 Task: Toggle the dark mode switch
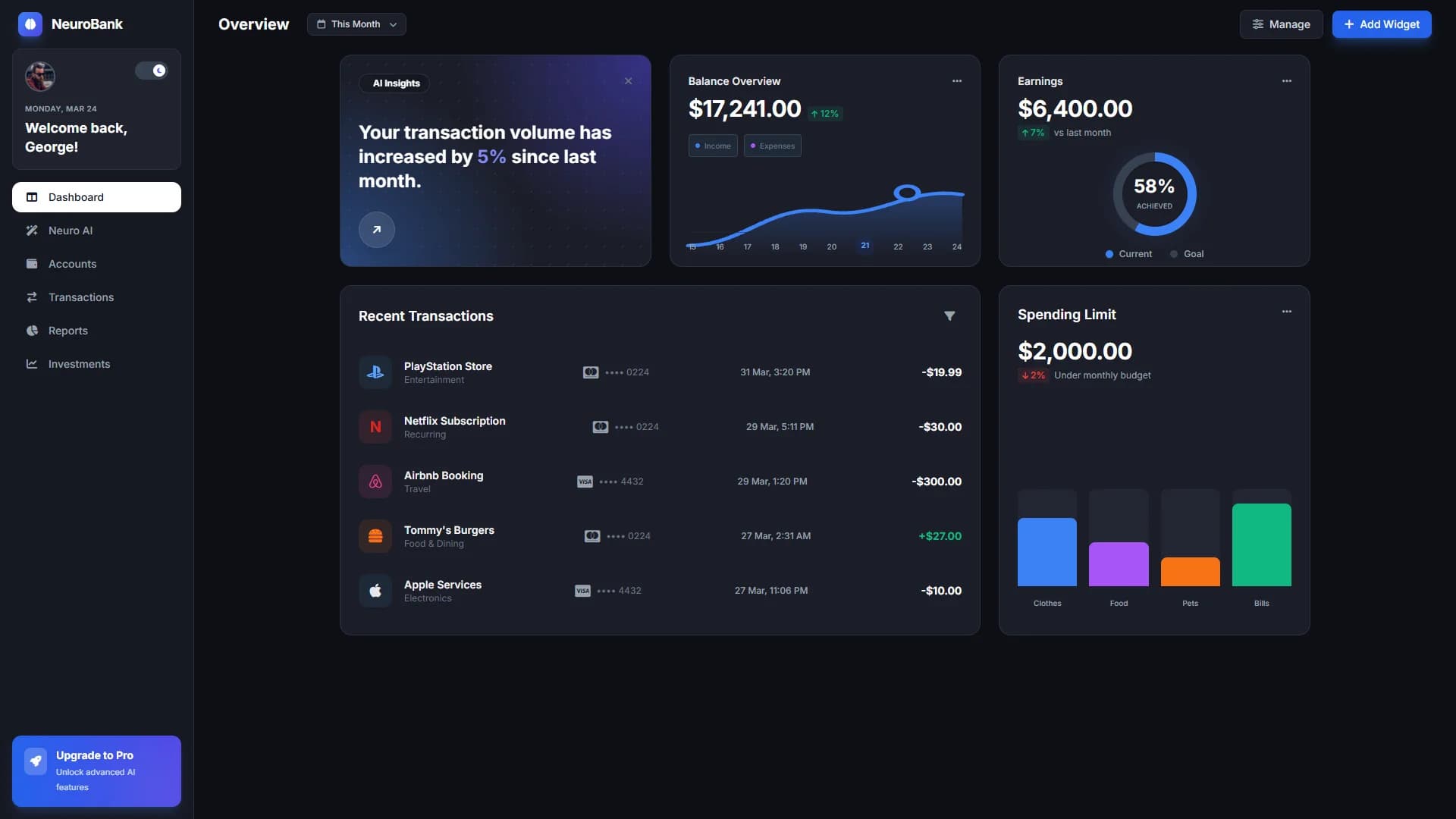coord(151,71)
